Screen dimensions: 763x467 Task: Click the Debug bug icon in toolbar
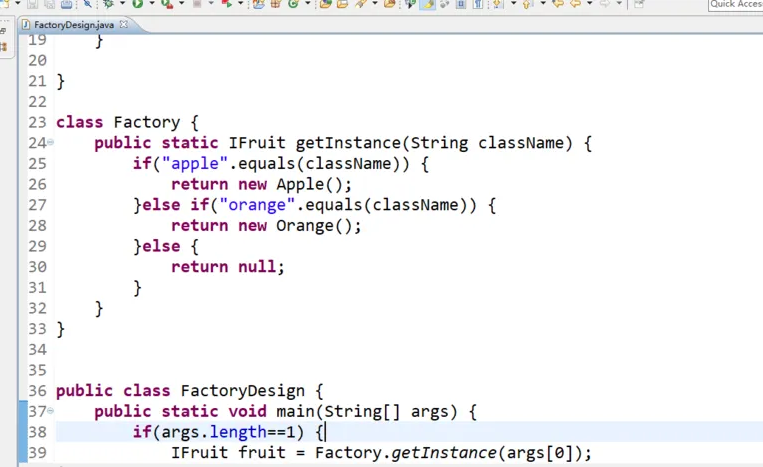pos(108,4)
